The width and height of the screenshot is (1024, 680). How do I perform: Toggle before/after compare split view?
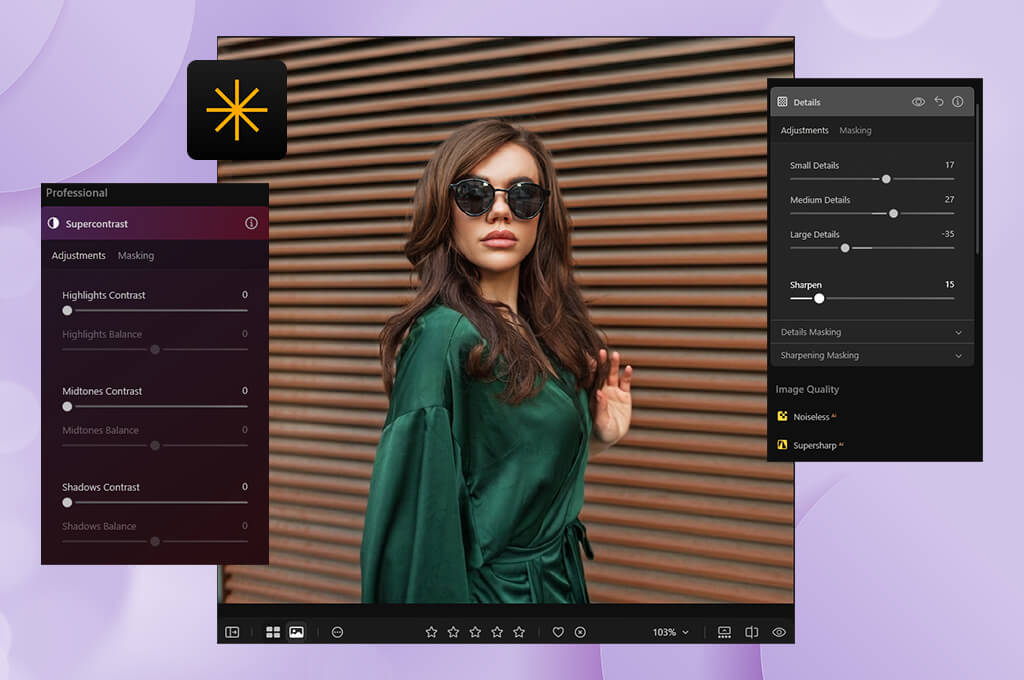(x=752, y=632)
